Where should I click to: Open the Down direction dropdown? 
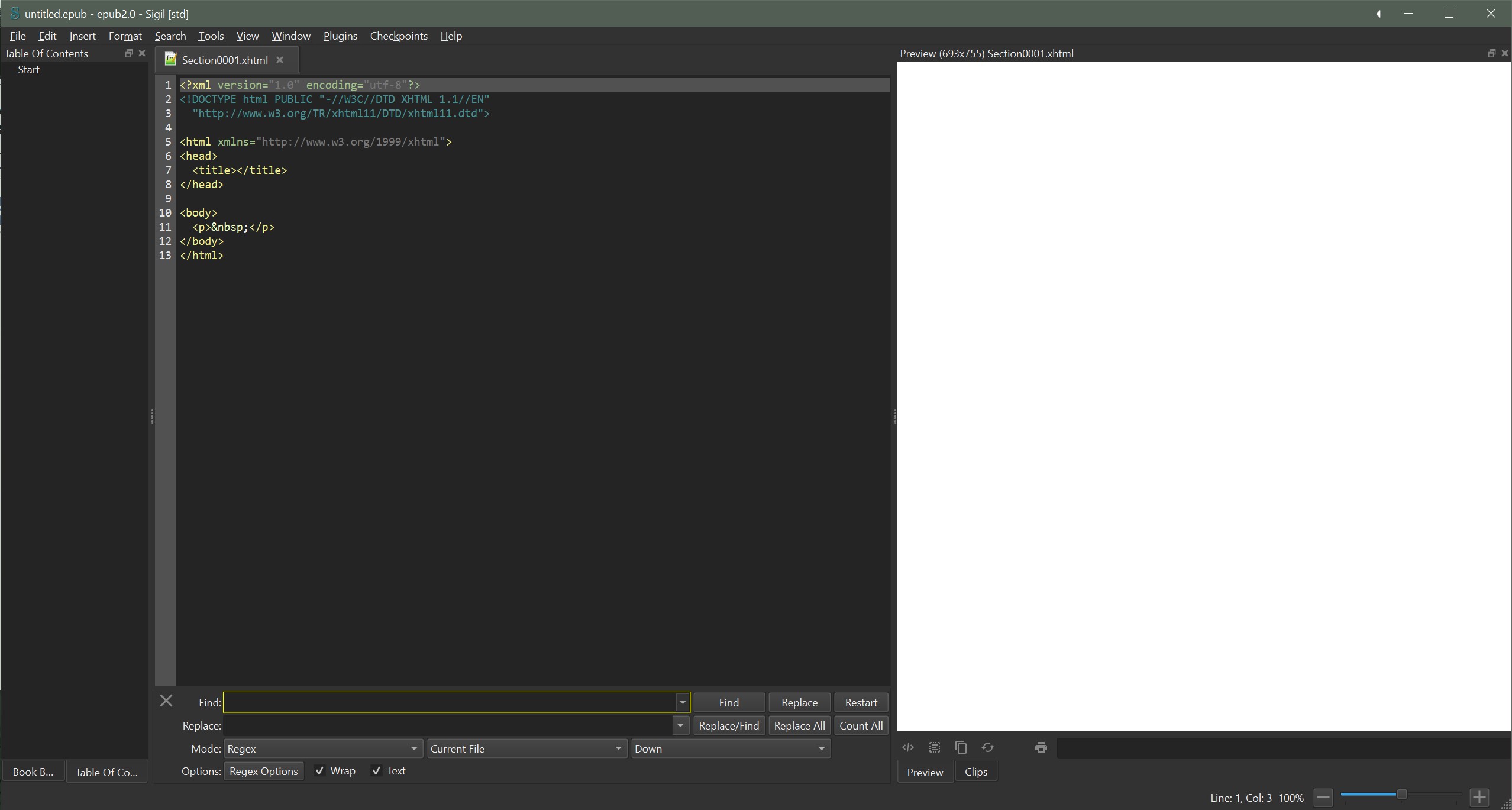click(x=729, y=748)
